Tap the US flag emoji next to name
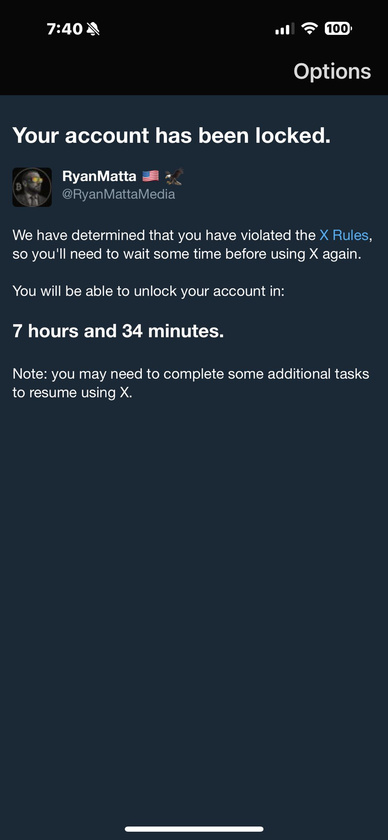Screen dimensions: 388x840 151,176
